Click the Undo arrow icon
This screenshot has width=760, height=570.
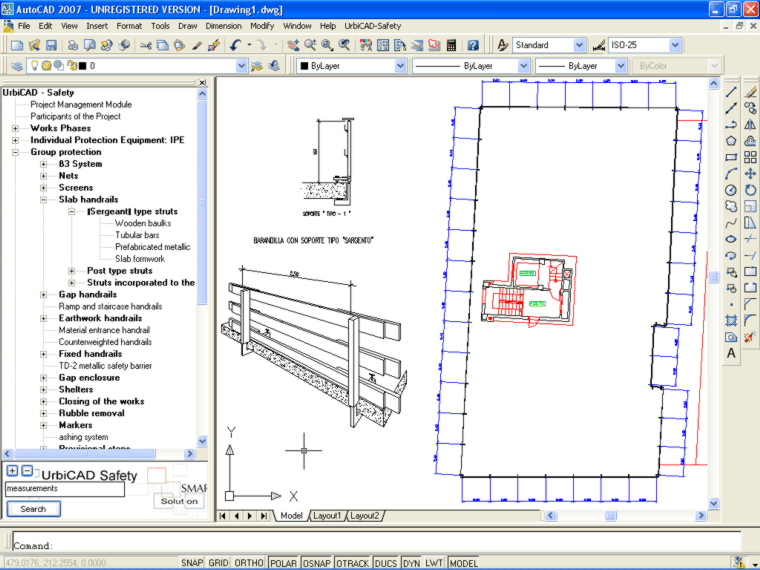[236, 45]
